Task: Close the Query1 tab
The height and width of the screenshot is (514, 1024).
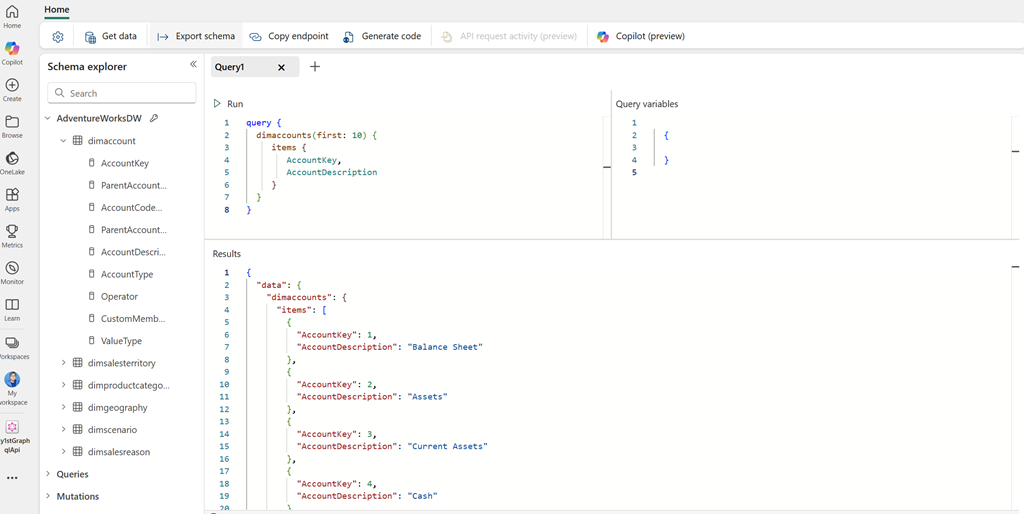Action: 281,67
